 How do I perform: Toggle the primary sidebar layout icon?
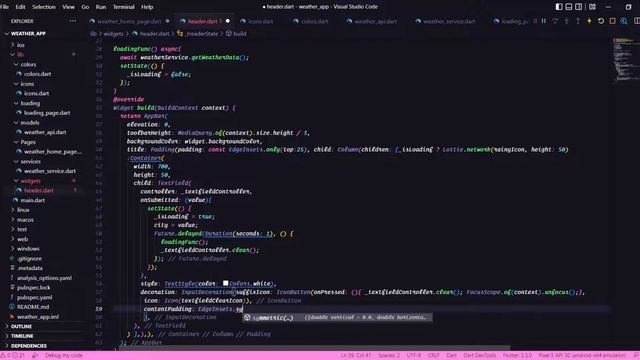(559, 7)
